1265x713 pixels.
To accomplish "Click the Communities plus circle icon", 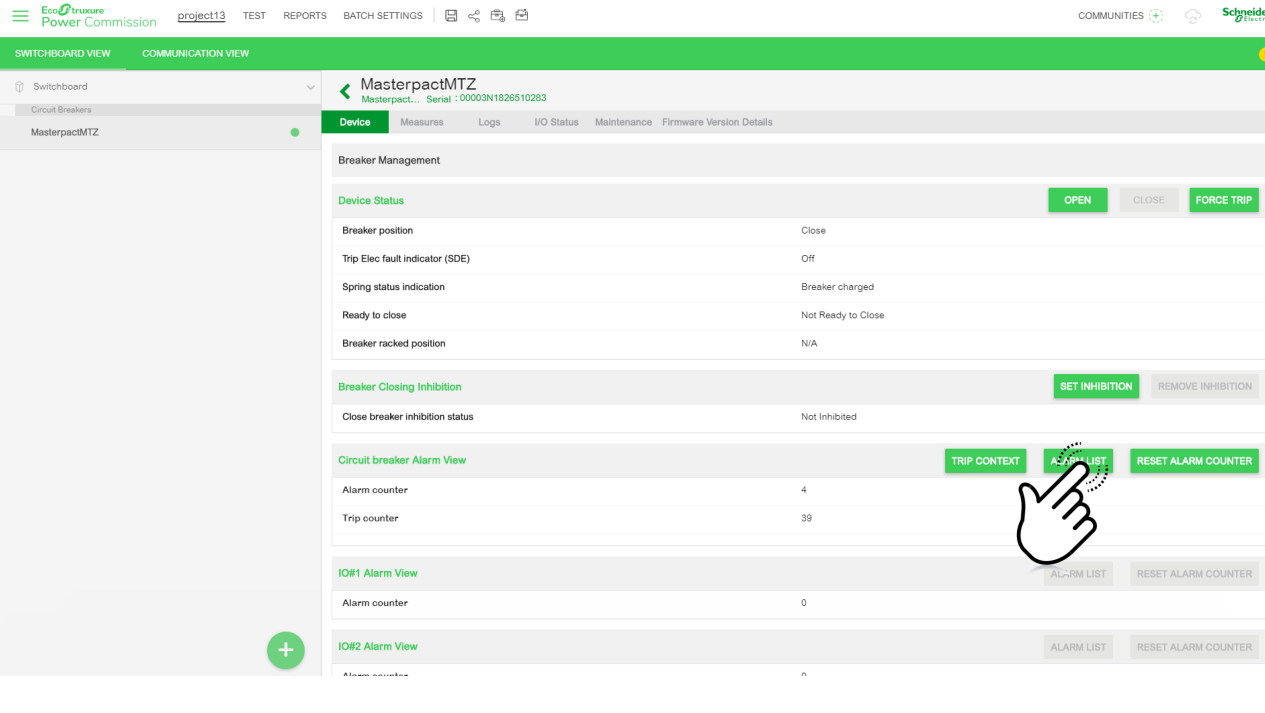I will point(1156,16).
